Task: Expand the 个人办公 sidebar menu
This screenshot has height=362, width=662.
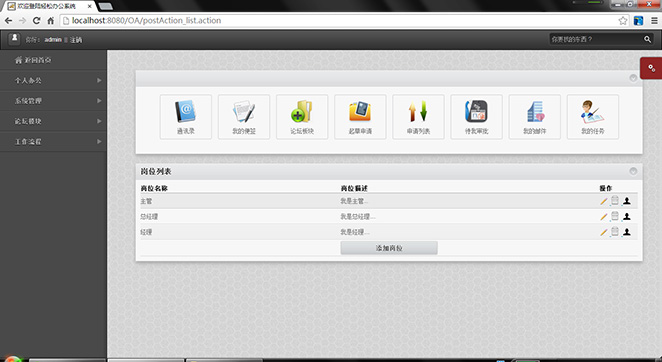Action: coord(53,80)
